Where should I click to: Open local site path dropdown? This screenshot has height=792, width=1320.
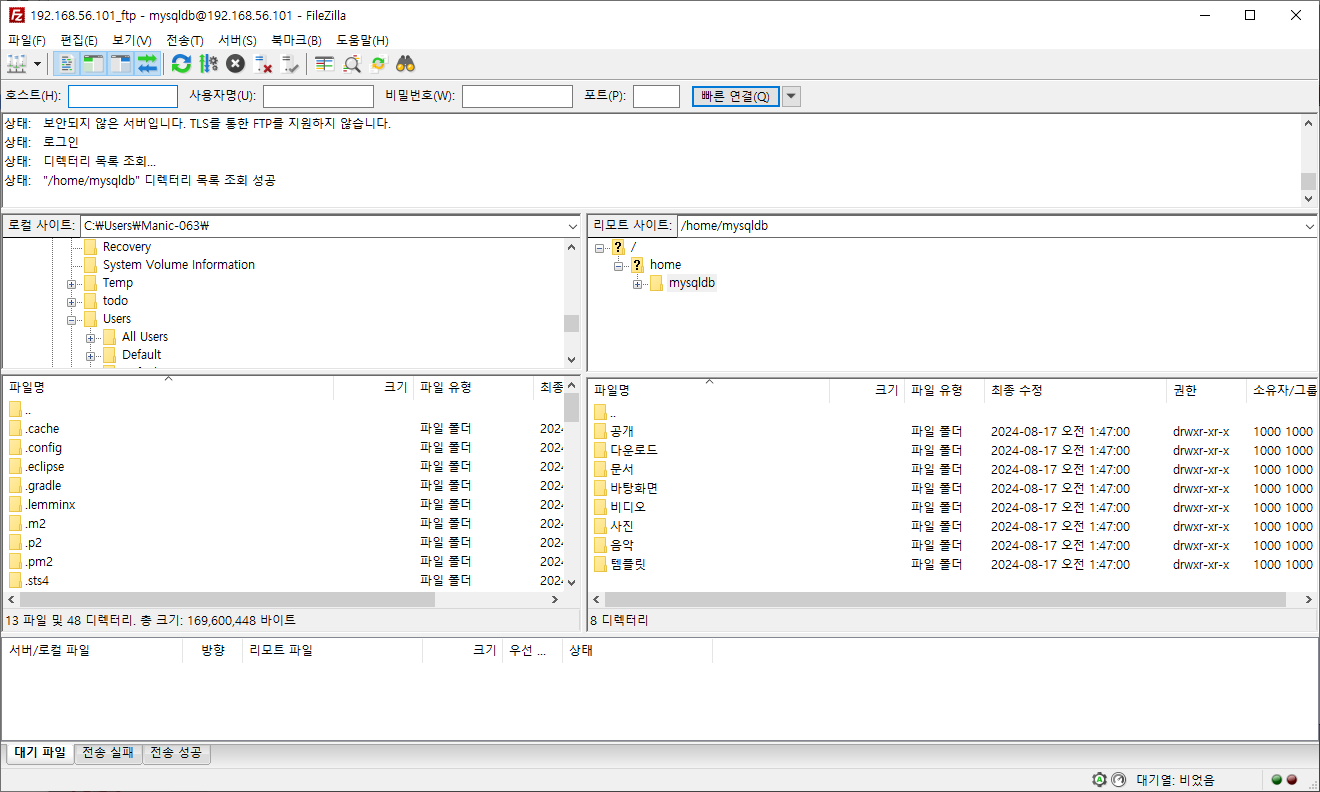tap(572, 226)
